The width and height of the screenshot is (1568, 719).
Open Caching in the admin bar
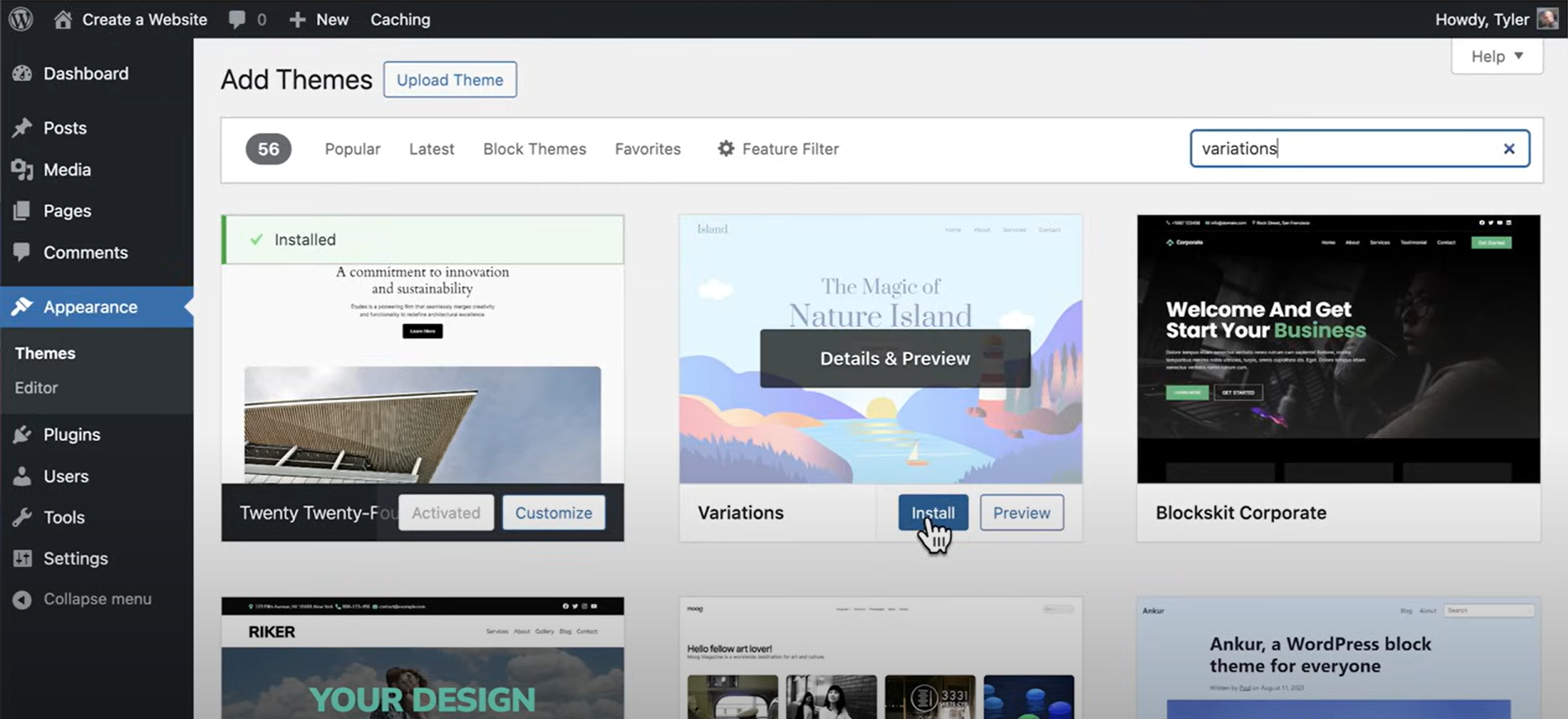point(400,19)
